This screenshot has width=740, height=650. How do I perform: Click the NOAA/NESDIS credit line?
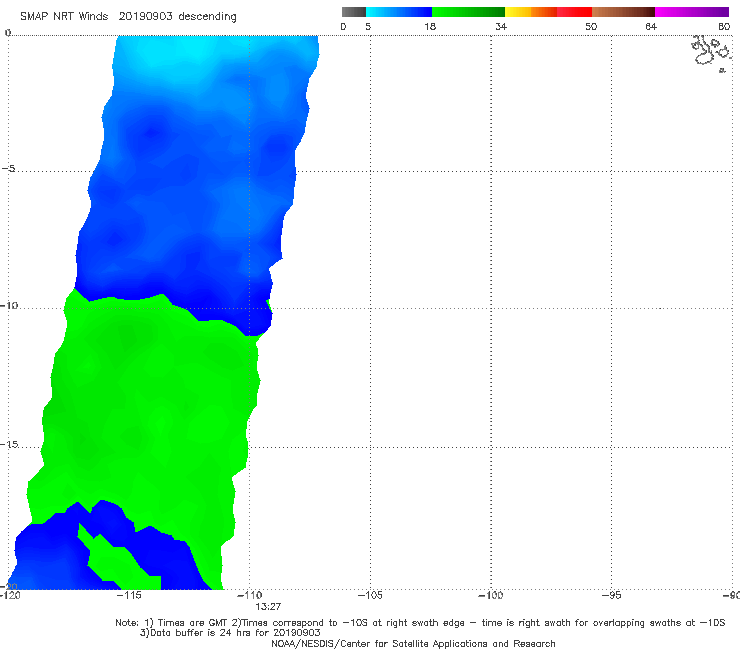(413, 644)
